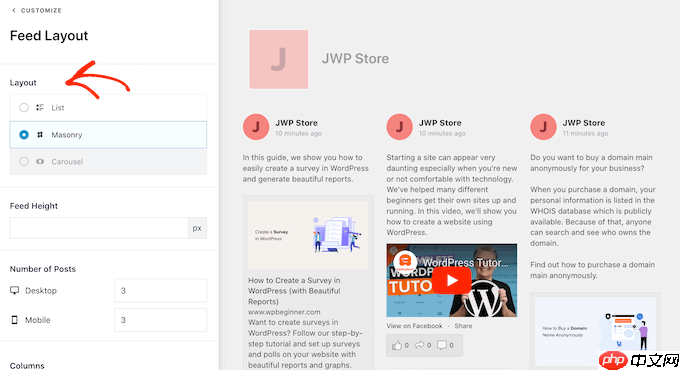Open 'How to Create a Survey' title link

tap(294, 291)
